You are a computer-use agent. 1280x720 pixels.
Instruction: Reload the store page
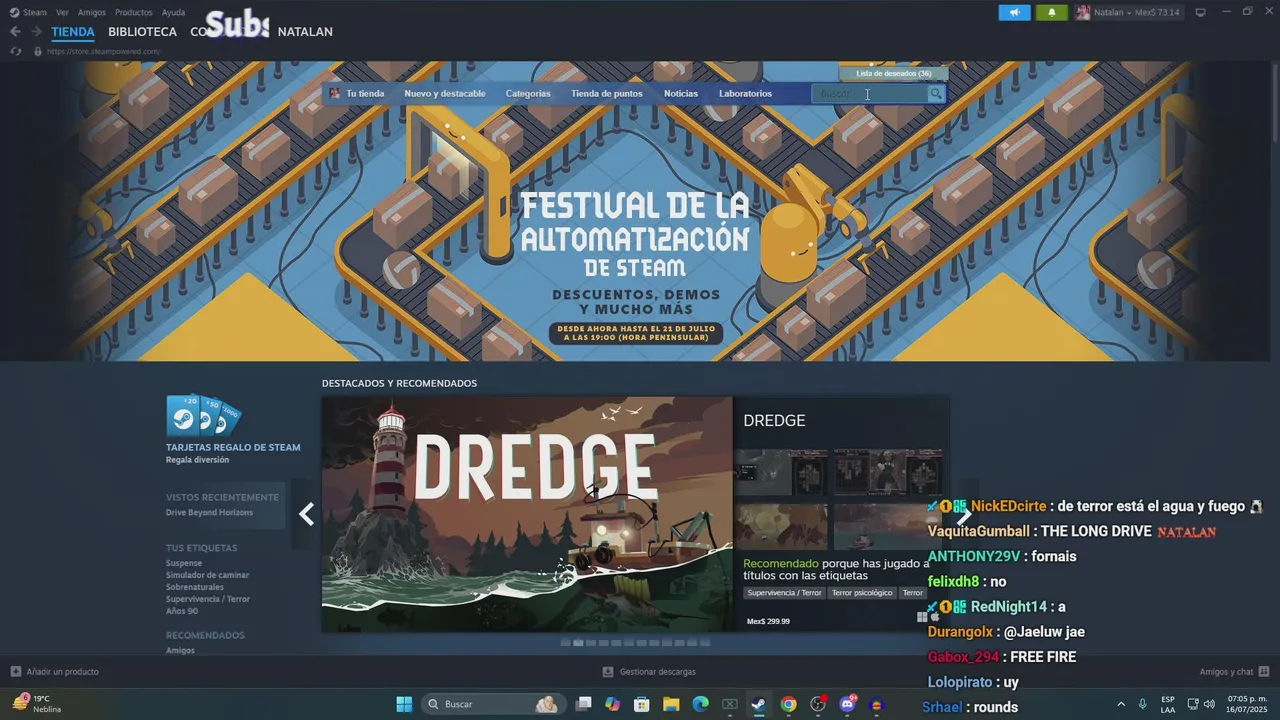16,51
